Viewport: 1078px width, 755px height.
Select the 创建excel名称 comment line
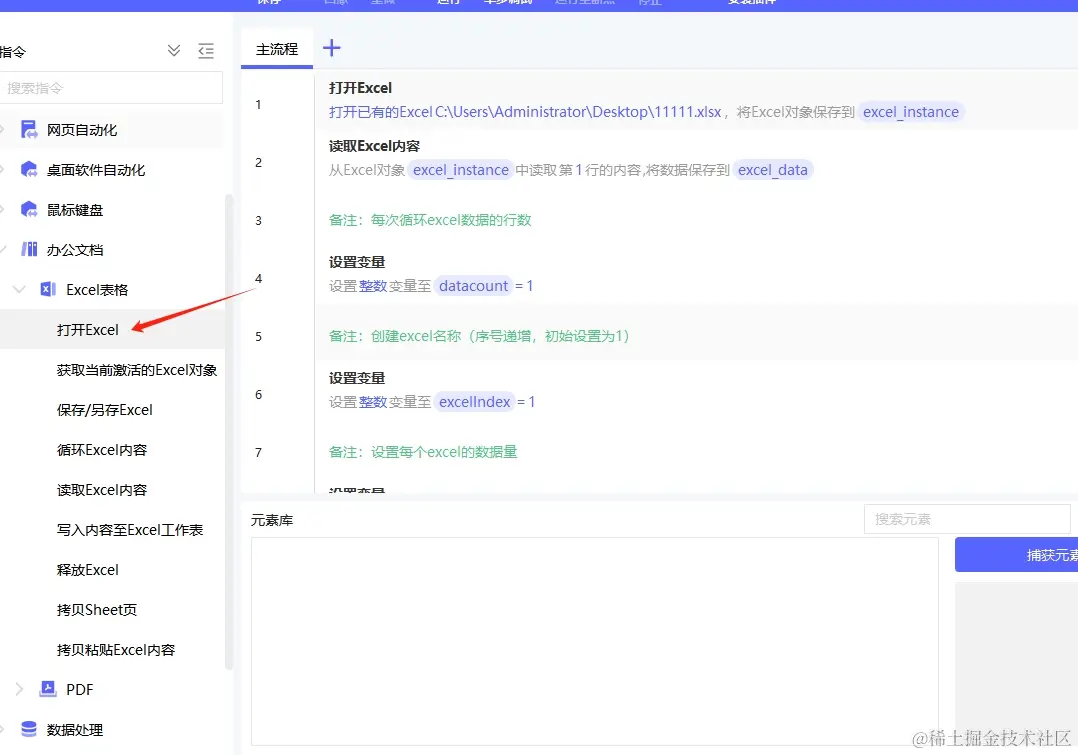(479, 336)
